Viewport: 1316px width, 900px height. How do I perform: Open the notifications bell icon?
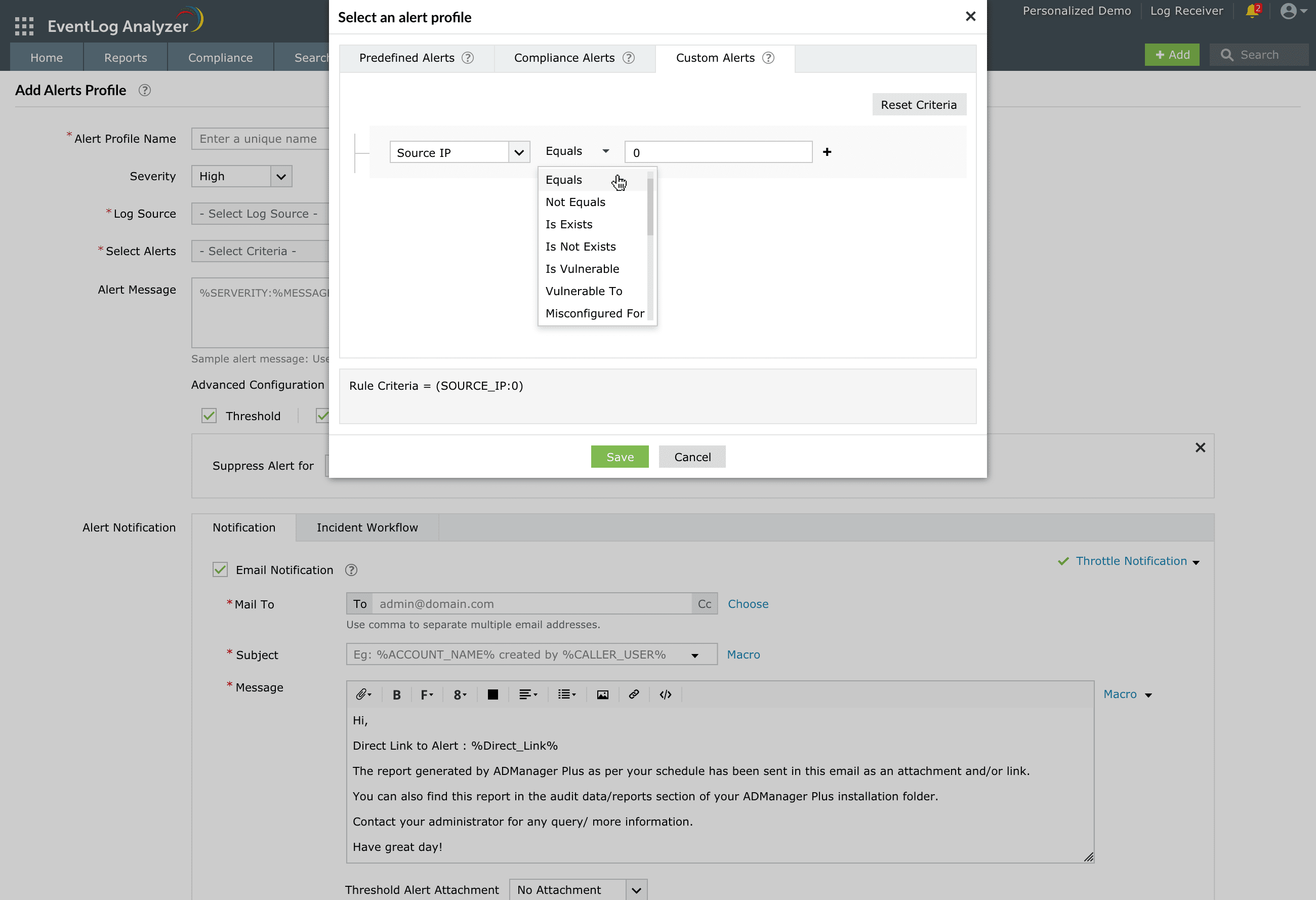[x=1251, y=11]
